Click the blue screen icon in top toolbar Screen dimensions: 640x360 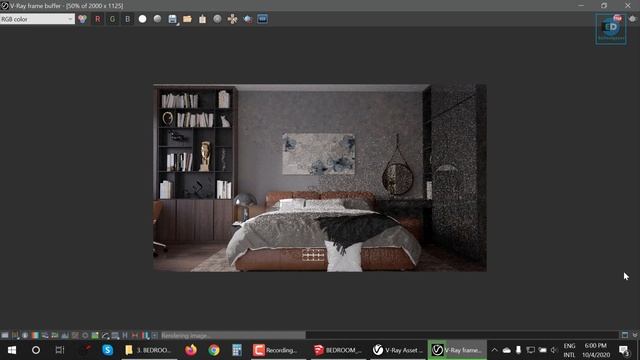point(262,19)
